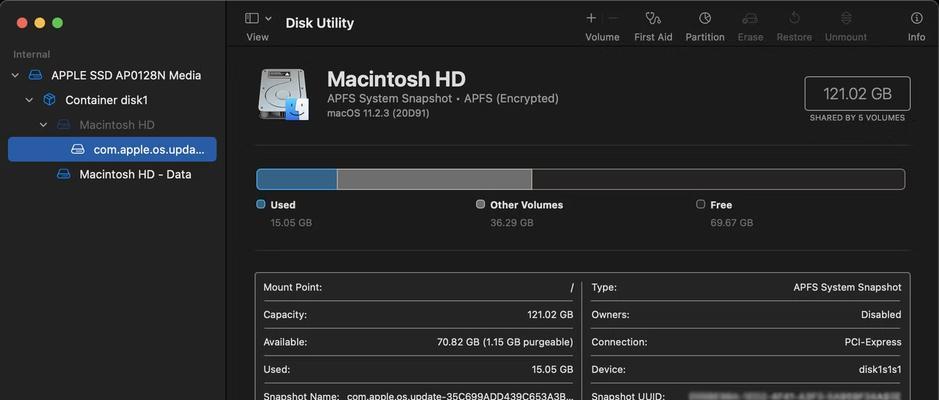Click the Restore arrow icon
Viewport: 939px width, 400px height.
[x=794, y=18]
